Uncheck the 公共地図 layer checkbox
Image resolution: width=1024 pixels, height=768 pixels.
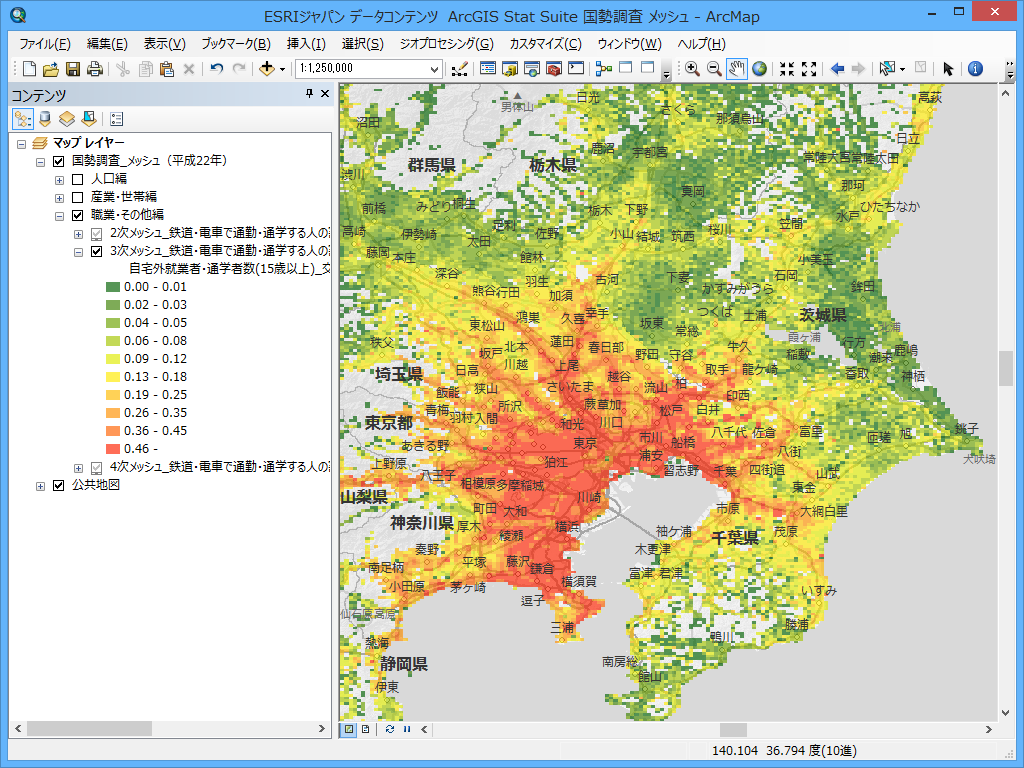coord(58,486)
